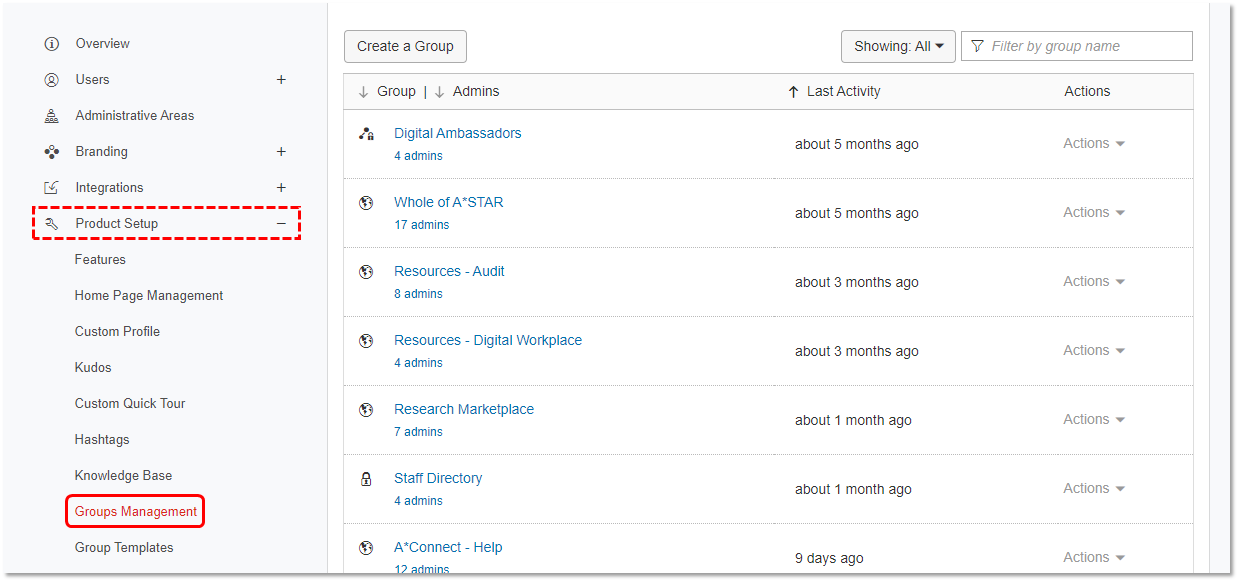Viewport: 1239px width, 582px height.
Task: Click the Product Setup wrench icon
Action: click(52, 224)
